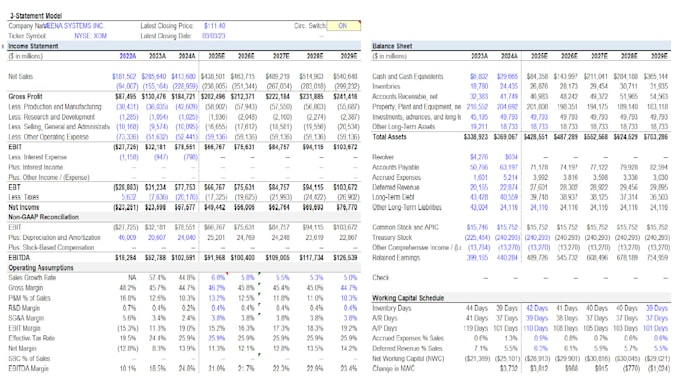The image size is (680, 392).
Task: Select the Net Income row label
Action: tap(23, 207)
